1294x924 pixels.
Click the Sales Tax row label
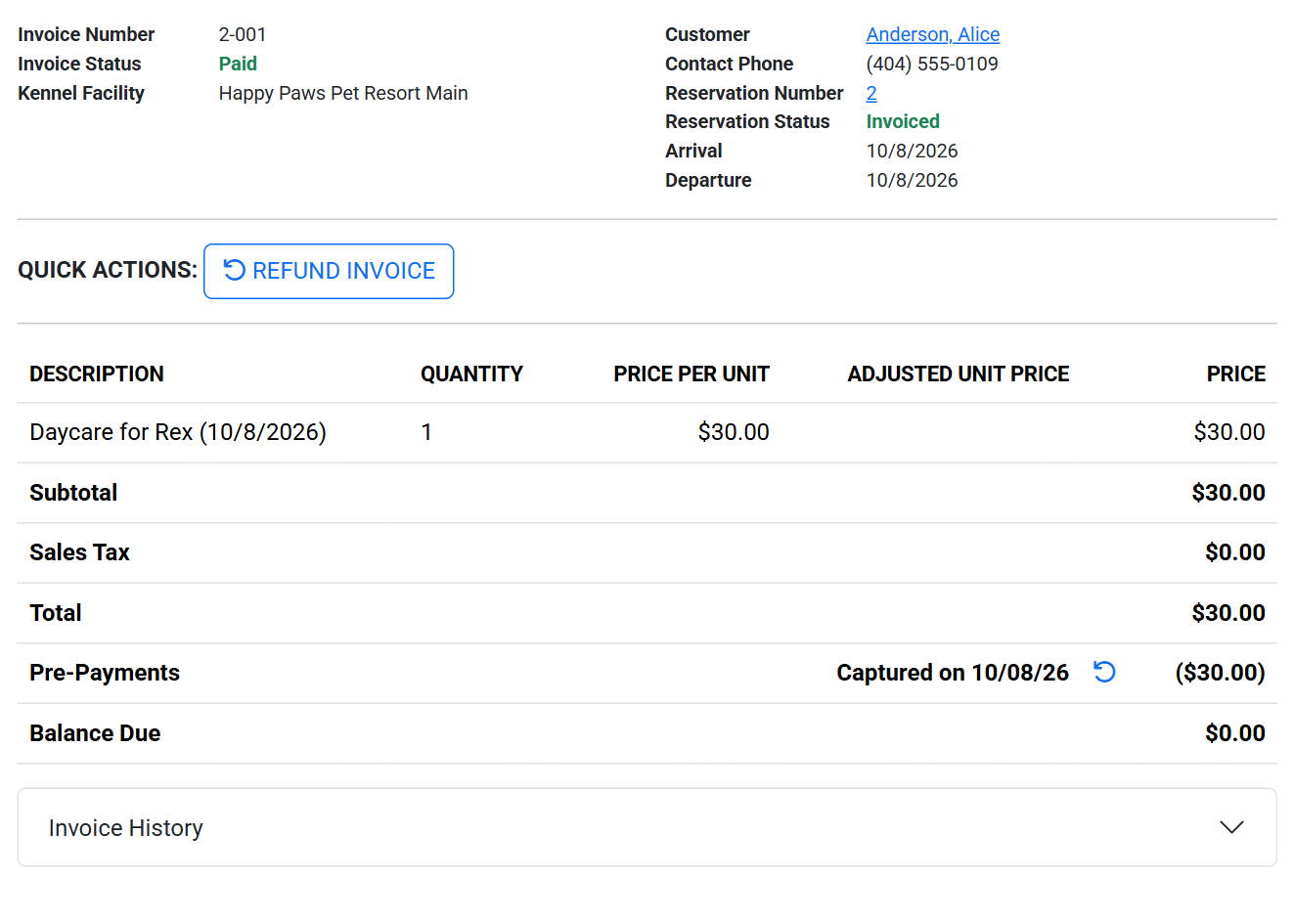(x=79, y=552)
